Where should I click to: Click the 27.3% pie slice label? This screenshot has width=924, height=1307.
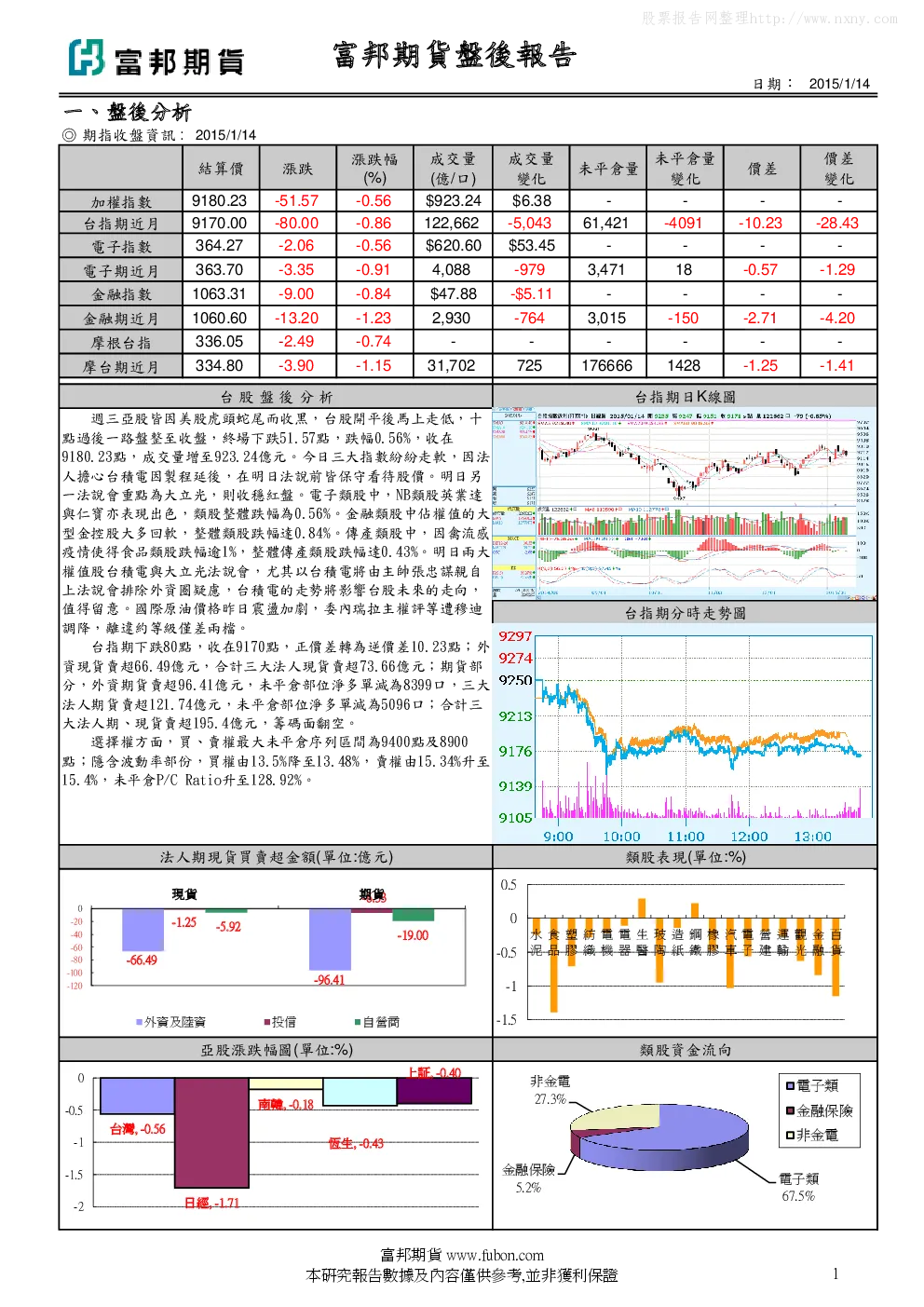(x=550, y=1099)
